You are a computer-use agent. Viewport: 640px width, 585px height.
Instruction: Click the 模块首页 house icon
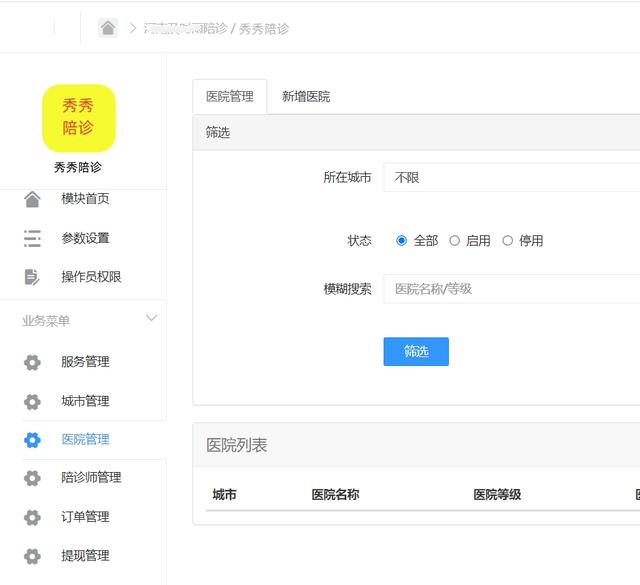click(x=32, y=199)
